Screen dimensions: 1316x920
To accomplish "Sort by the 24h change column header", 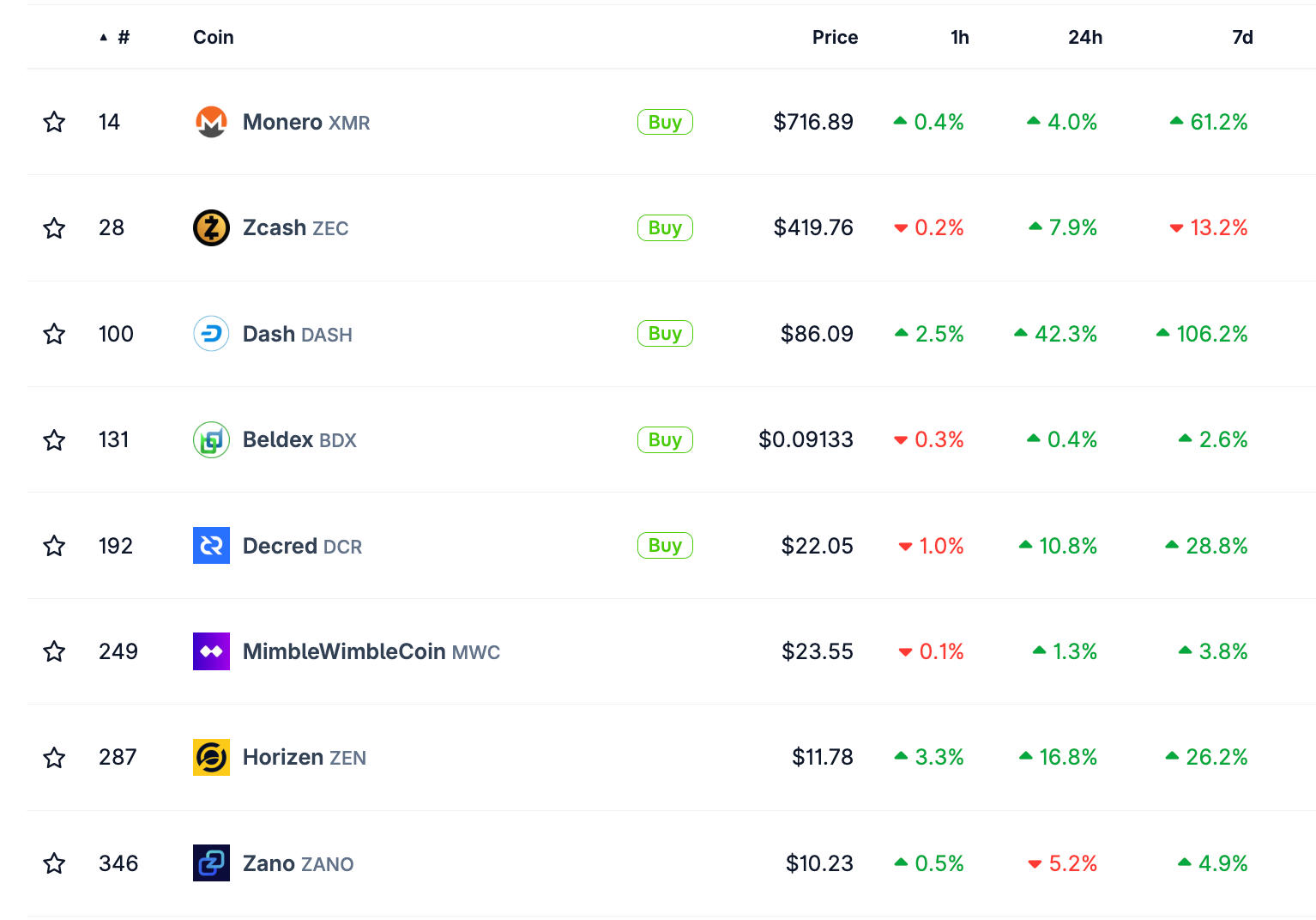I will [x=1084, y=37].
